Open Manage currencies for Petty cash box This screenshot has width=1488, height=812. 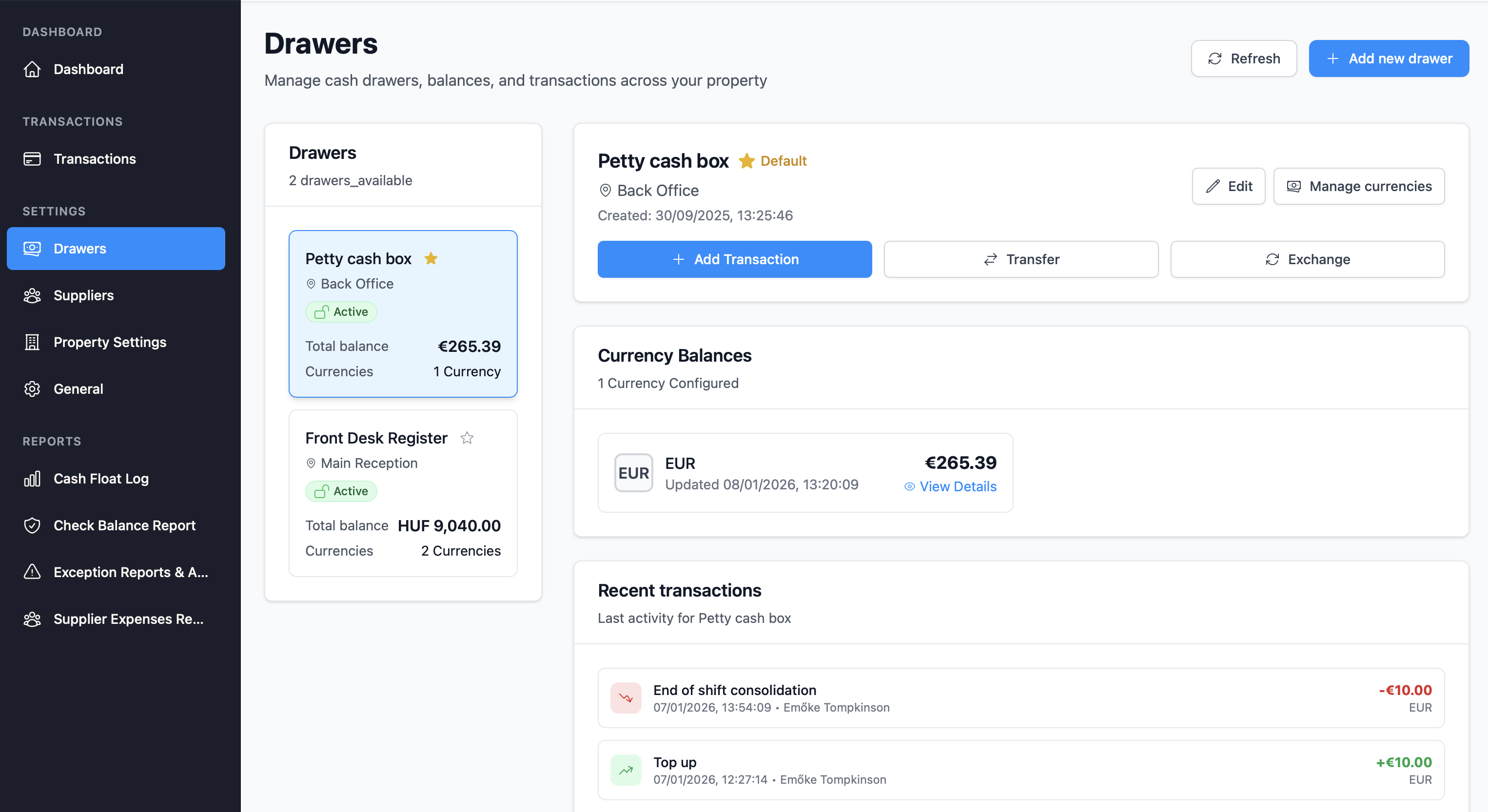tap(1359, 187)
